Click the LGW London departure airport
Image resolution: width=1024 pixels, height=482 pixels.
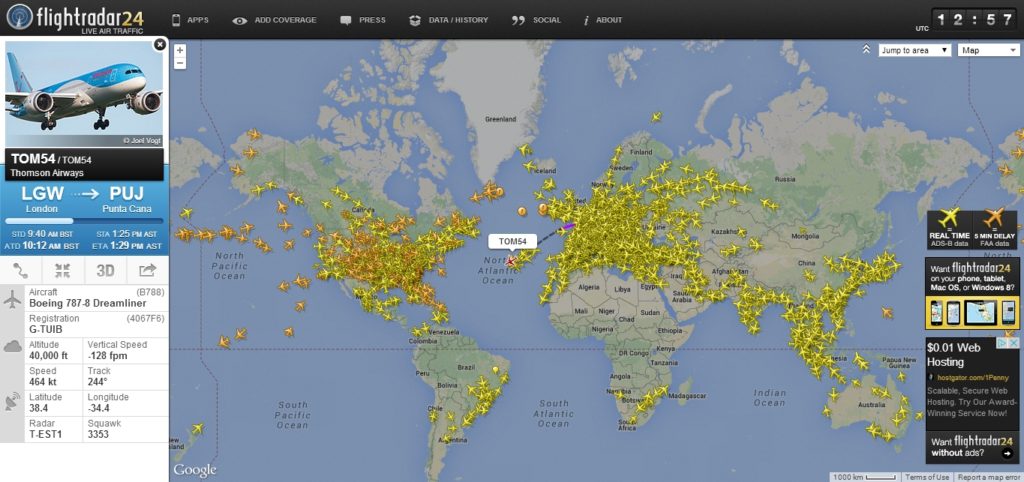click(x=42, y=199)
